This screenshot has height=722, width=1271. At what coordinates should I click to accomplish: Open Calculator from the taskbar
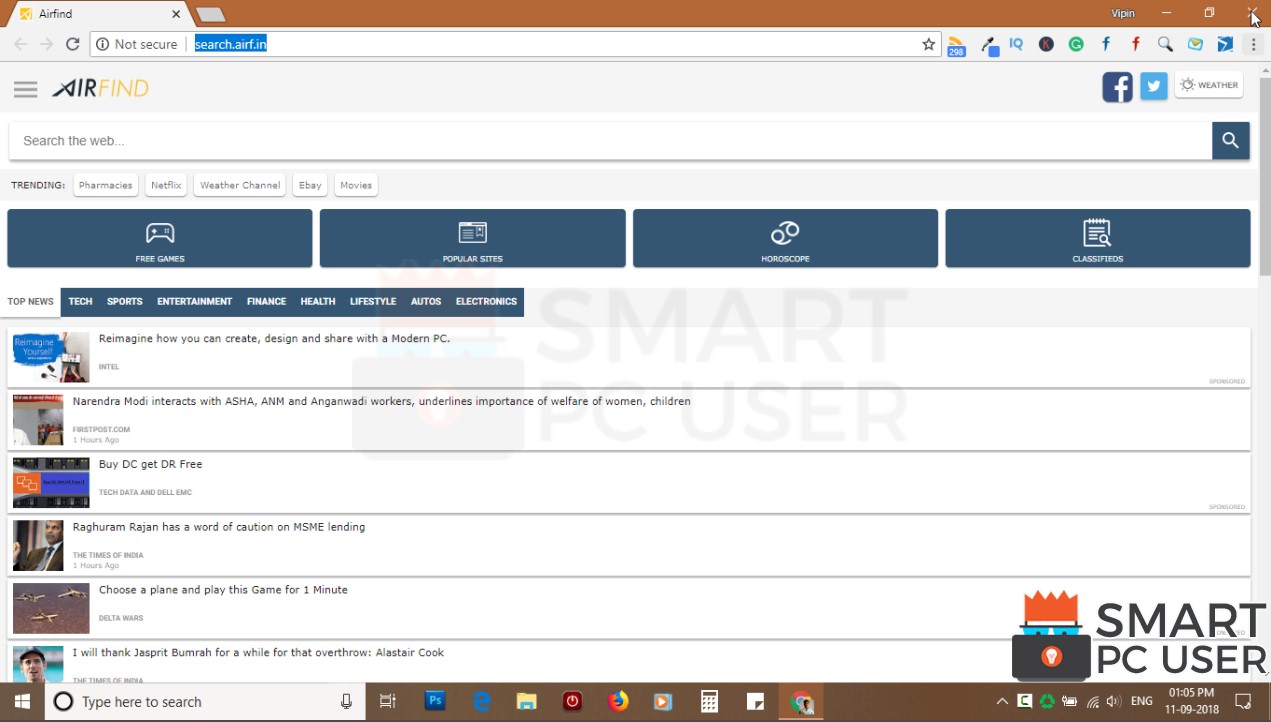(x=709, y=701)
